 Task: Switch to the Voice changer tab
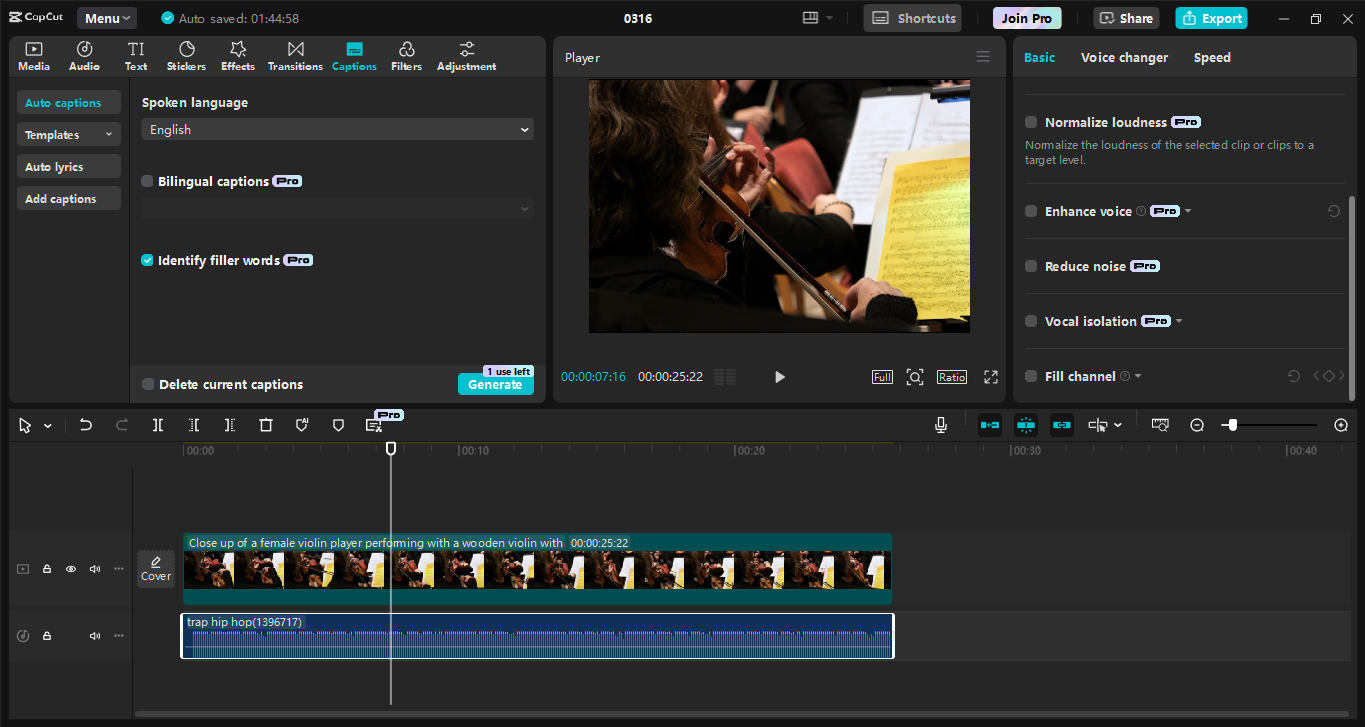(x=1124, y=57)
